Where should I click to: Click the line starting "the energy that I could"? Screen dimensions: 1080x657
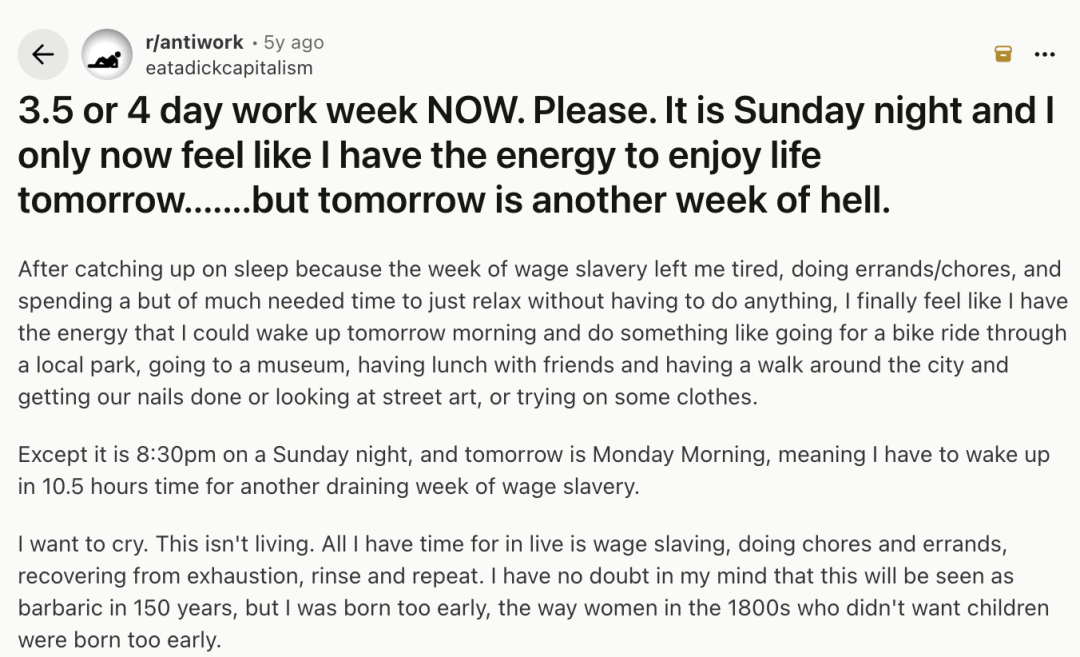pyautogui.click(x=542, y=333)
